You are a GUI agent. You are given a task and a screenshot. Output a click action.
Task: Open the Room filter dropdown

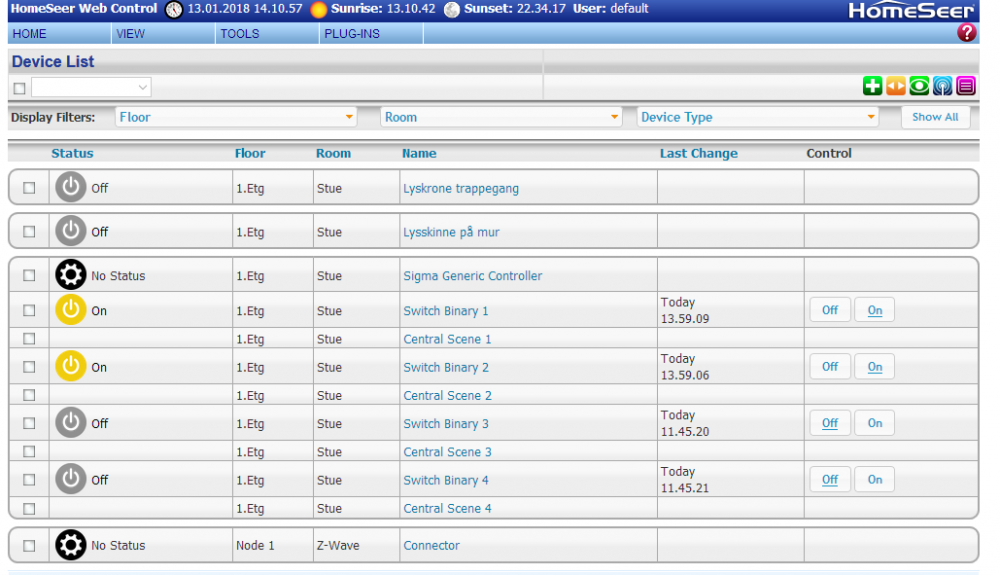[502, 117]
